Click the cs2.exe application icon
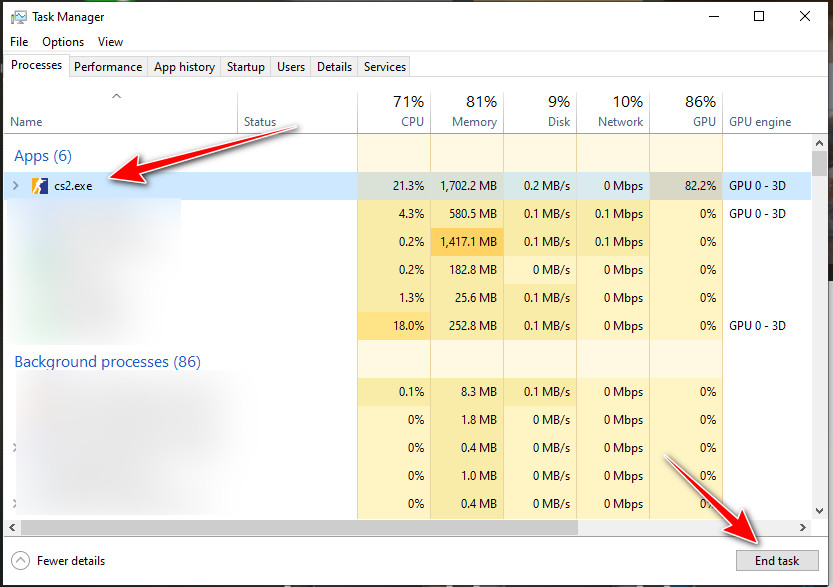The width and height of the screenshot is (833, 587). [x=39, y=185]
